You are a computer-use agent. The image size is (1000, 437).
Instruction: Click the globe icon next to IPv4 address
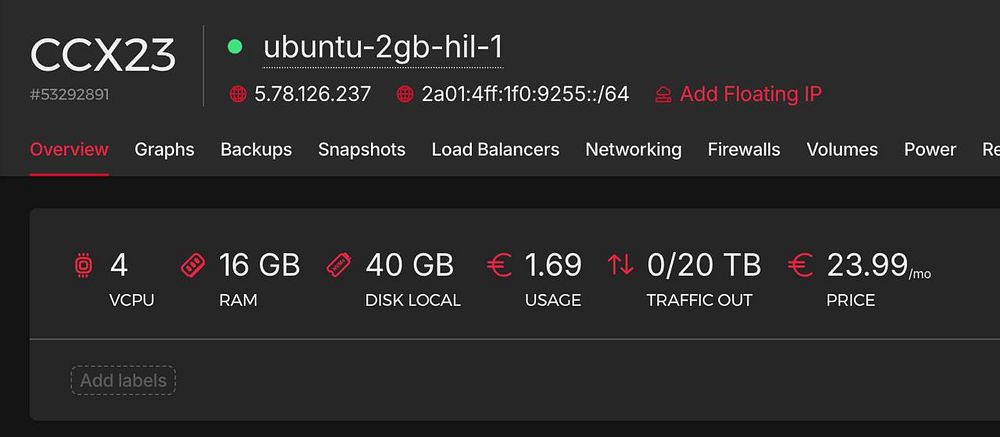click(238, 95)
